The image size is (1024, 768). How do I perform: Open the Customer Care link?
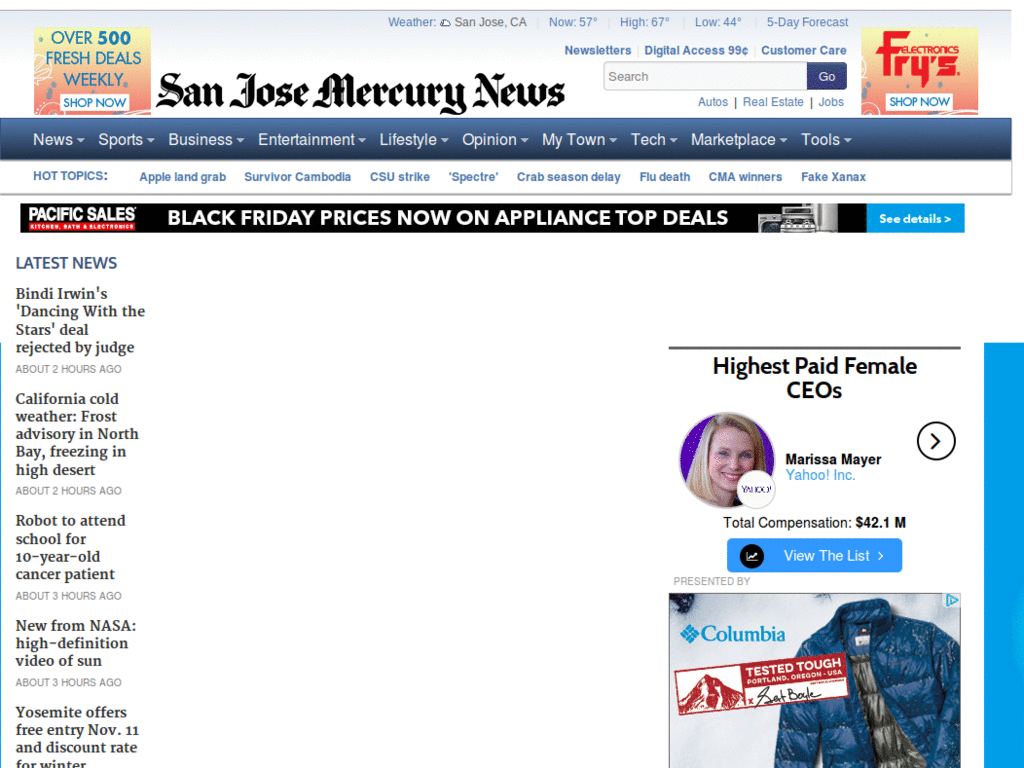point(803,50)
